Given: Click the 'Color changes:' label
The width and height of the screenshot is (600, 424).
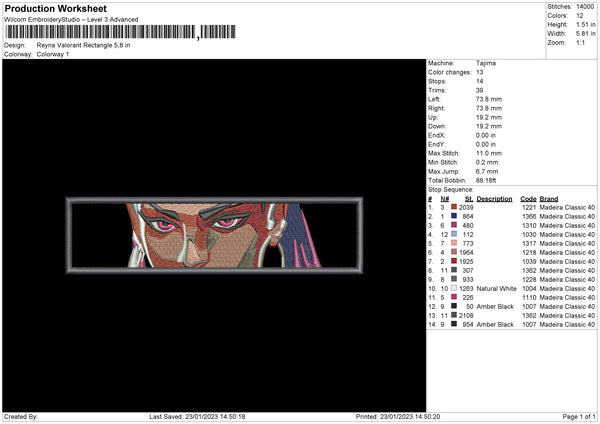Looking at the screenshot, I should pyautogui.click(x=449, y=72).
